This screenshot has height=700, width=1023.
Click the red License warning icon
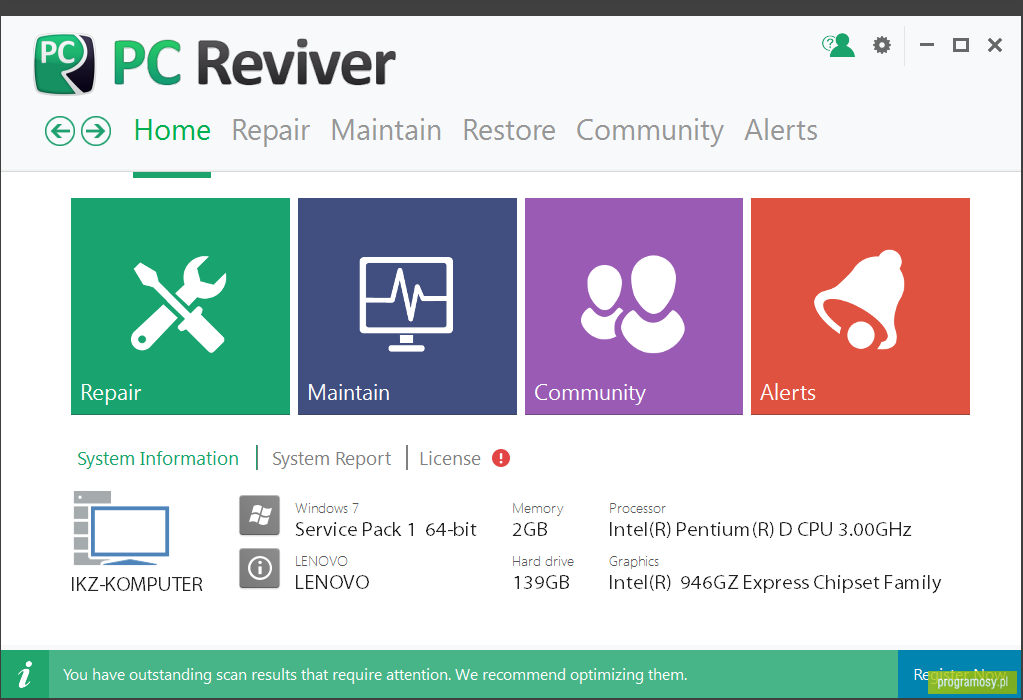pos(500,458)
